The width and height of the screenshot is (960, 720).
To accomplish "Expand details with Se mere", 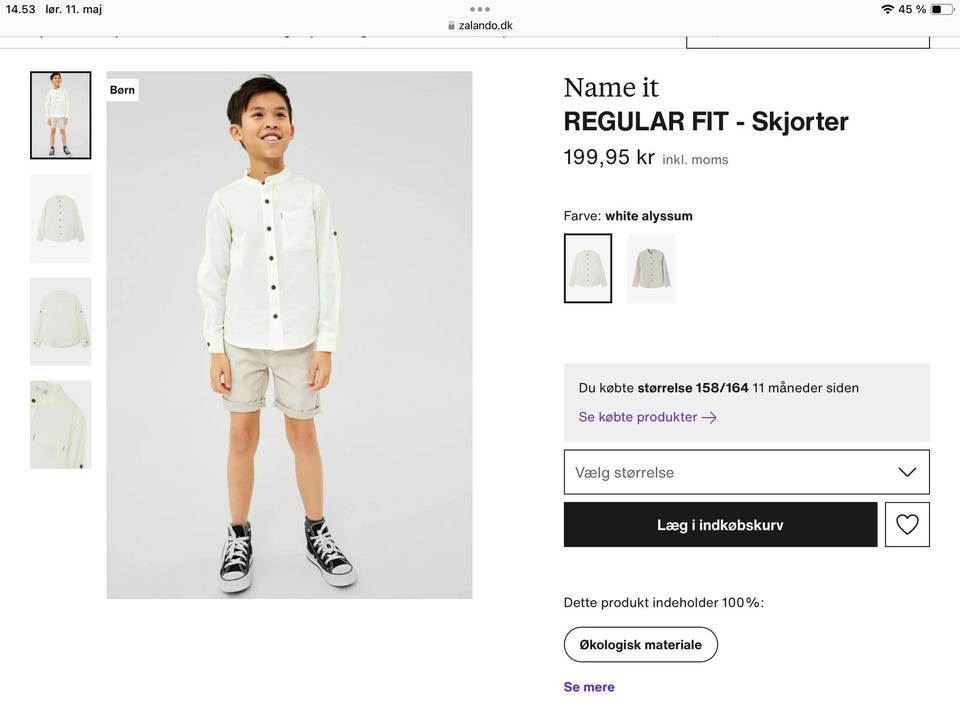I will click(589, 687).
